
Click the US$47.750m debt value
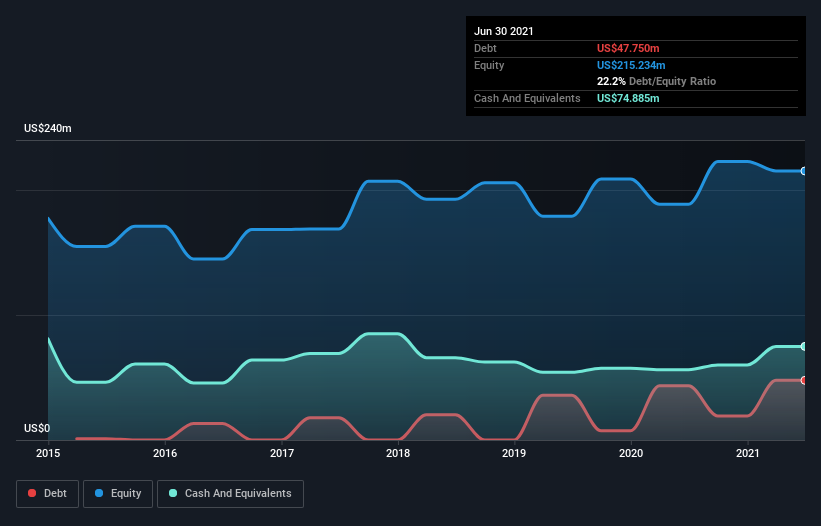click(x=628, y=48)
